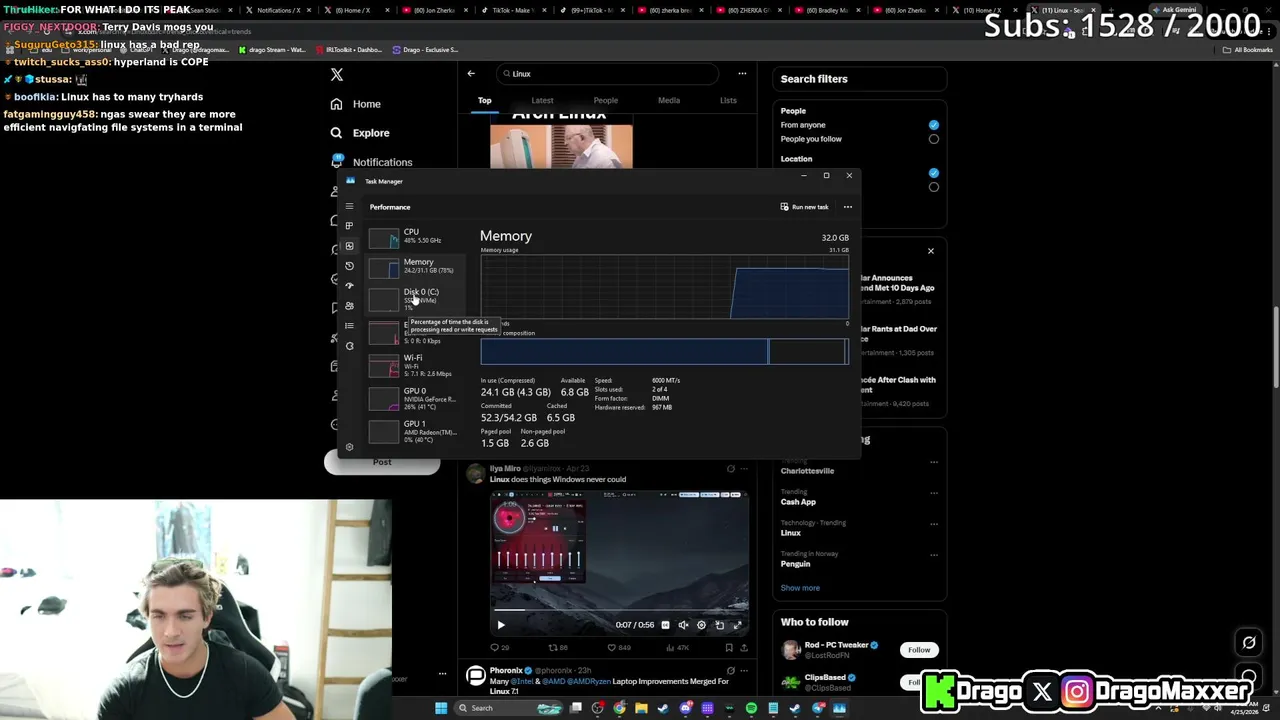
Task: Click Run new task in Task Manager
Action: point(805,207)
